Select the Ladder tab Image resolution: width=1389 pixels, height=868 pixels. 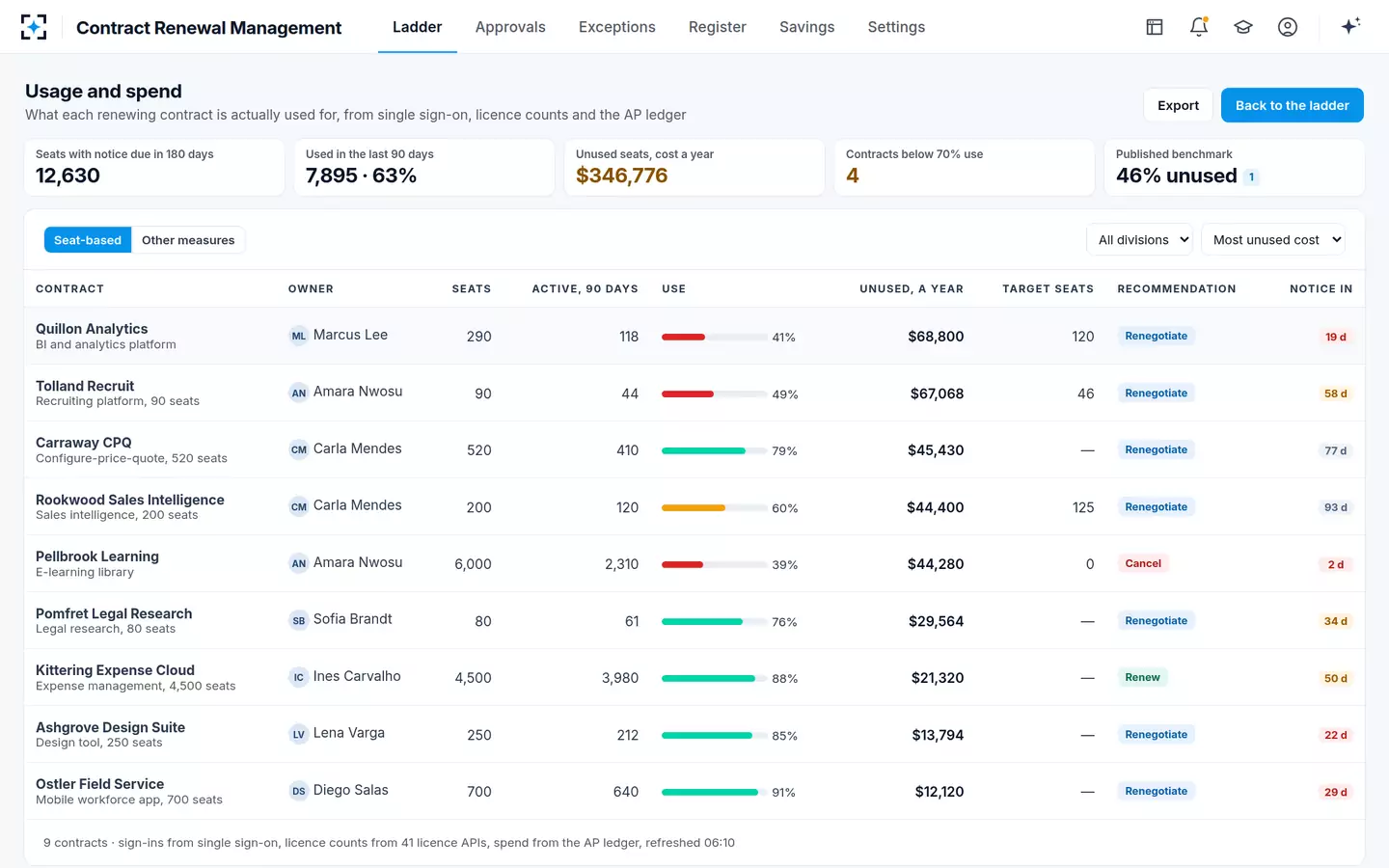pos(418,27)
